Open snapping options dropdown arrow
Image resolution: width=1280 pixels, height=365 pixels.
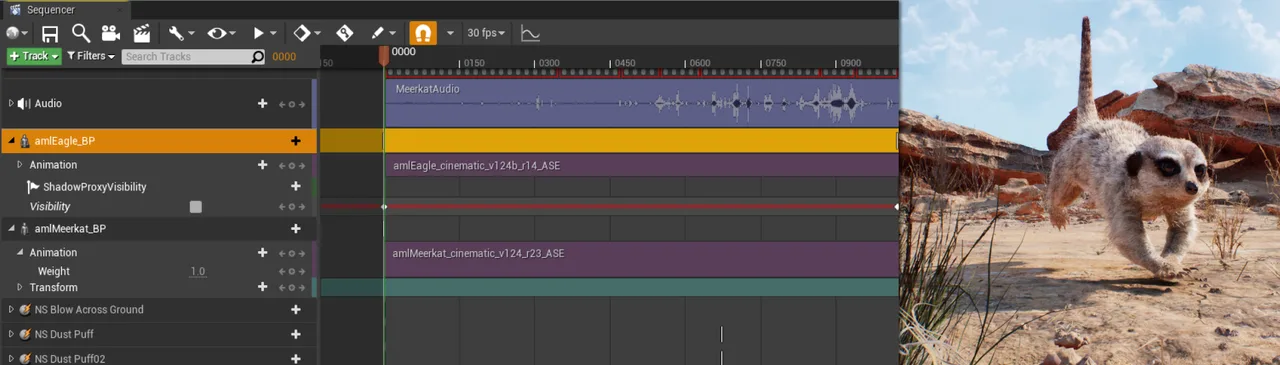tap(450, 33)
